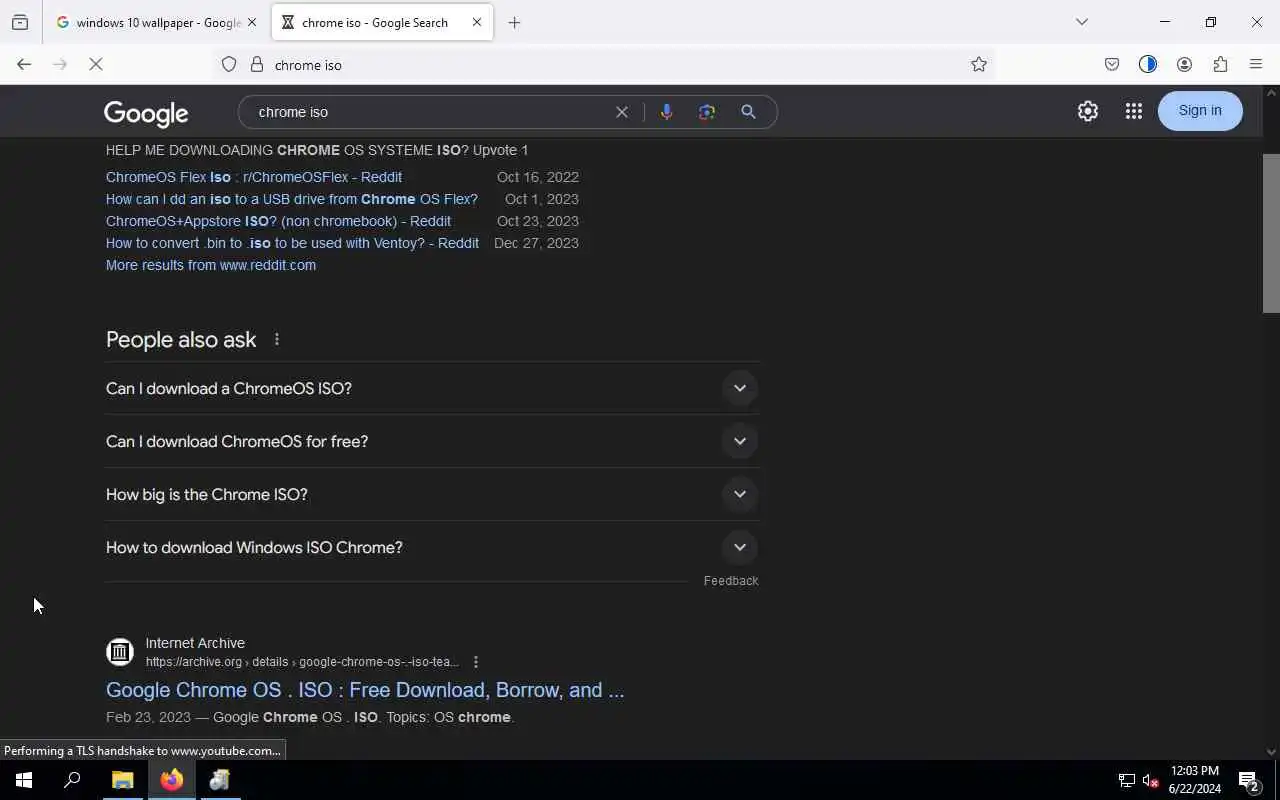Viewport: 1280px width, 800px height.
Task: Open Google Chrome OS . ISO result
Action: click(365, 690)
